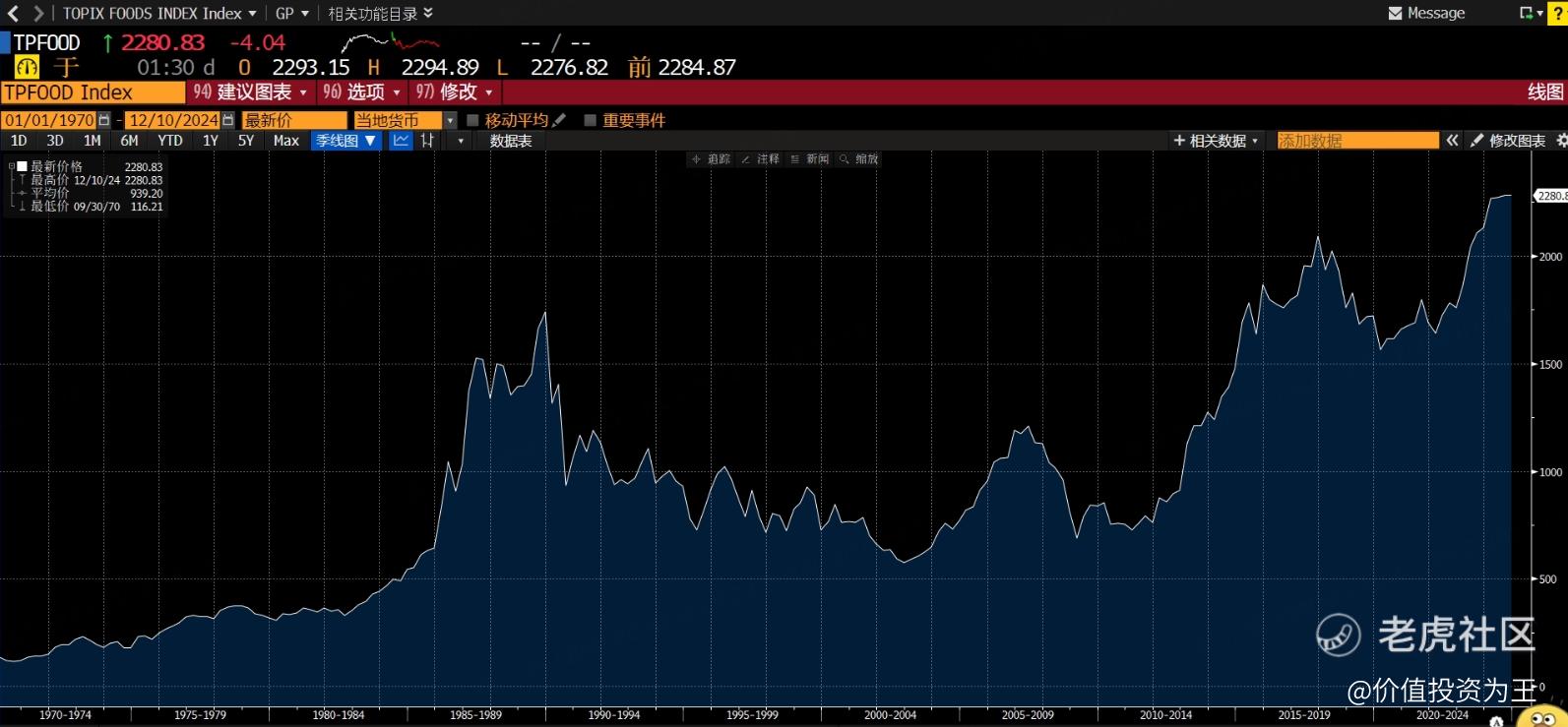Click the previous close value 2284.87
Image resolution: width=1568 pixels, height=727 pixels.
click(697, 67)
